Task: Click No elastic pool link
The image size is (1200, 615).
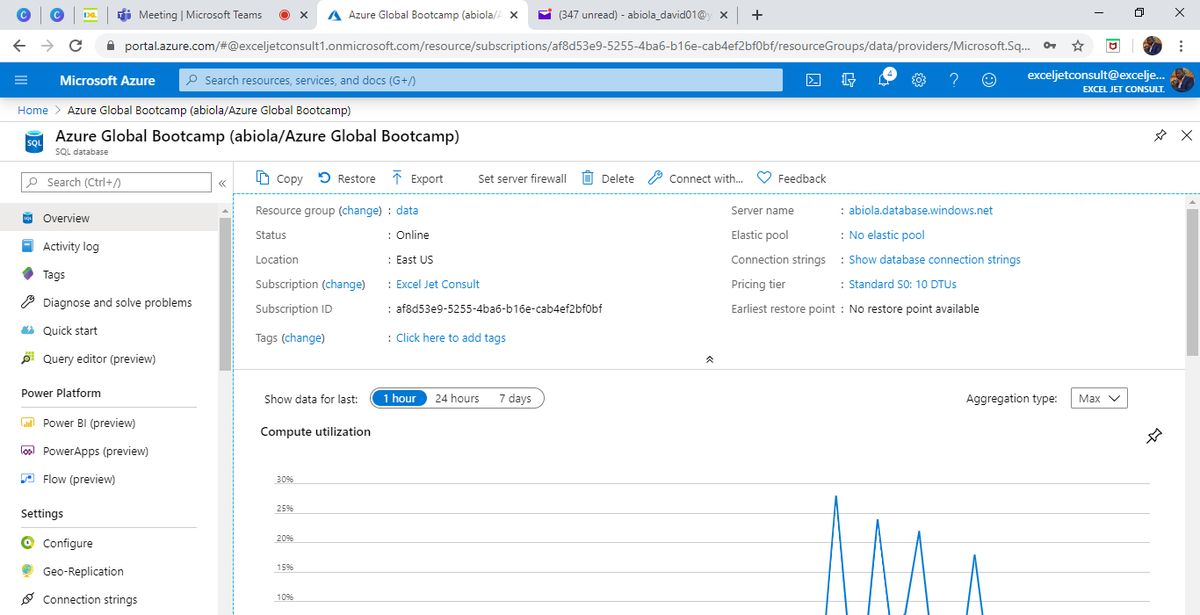Action: tap(887, 235)
